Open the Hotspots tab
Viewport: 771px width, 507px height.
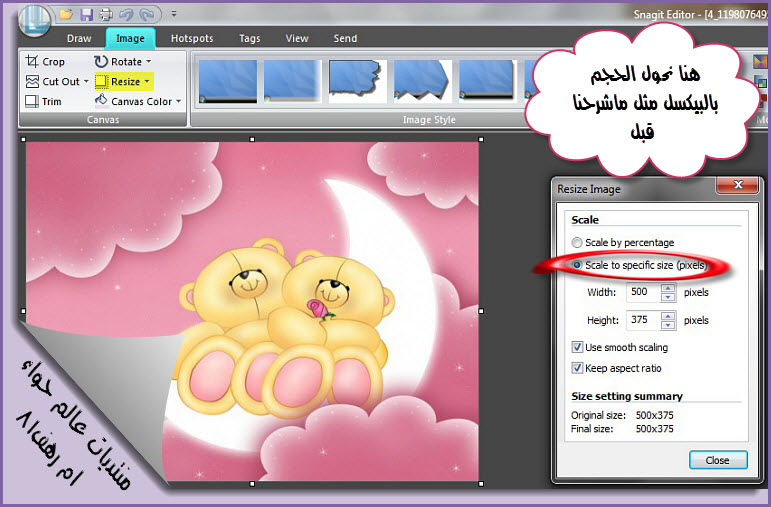[191, 38]
